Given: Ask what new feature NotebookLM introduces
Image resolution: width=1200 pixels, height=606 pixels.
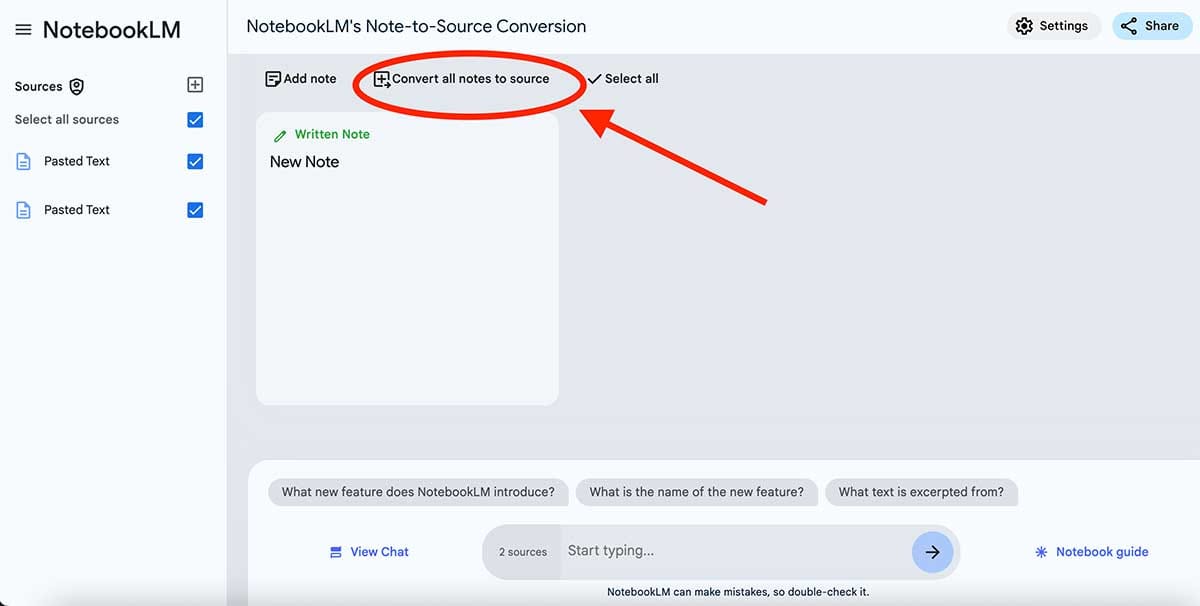Looking at the screenshot, I should 418,491.
